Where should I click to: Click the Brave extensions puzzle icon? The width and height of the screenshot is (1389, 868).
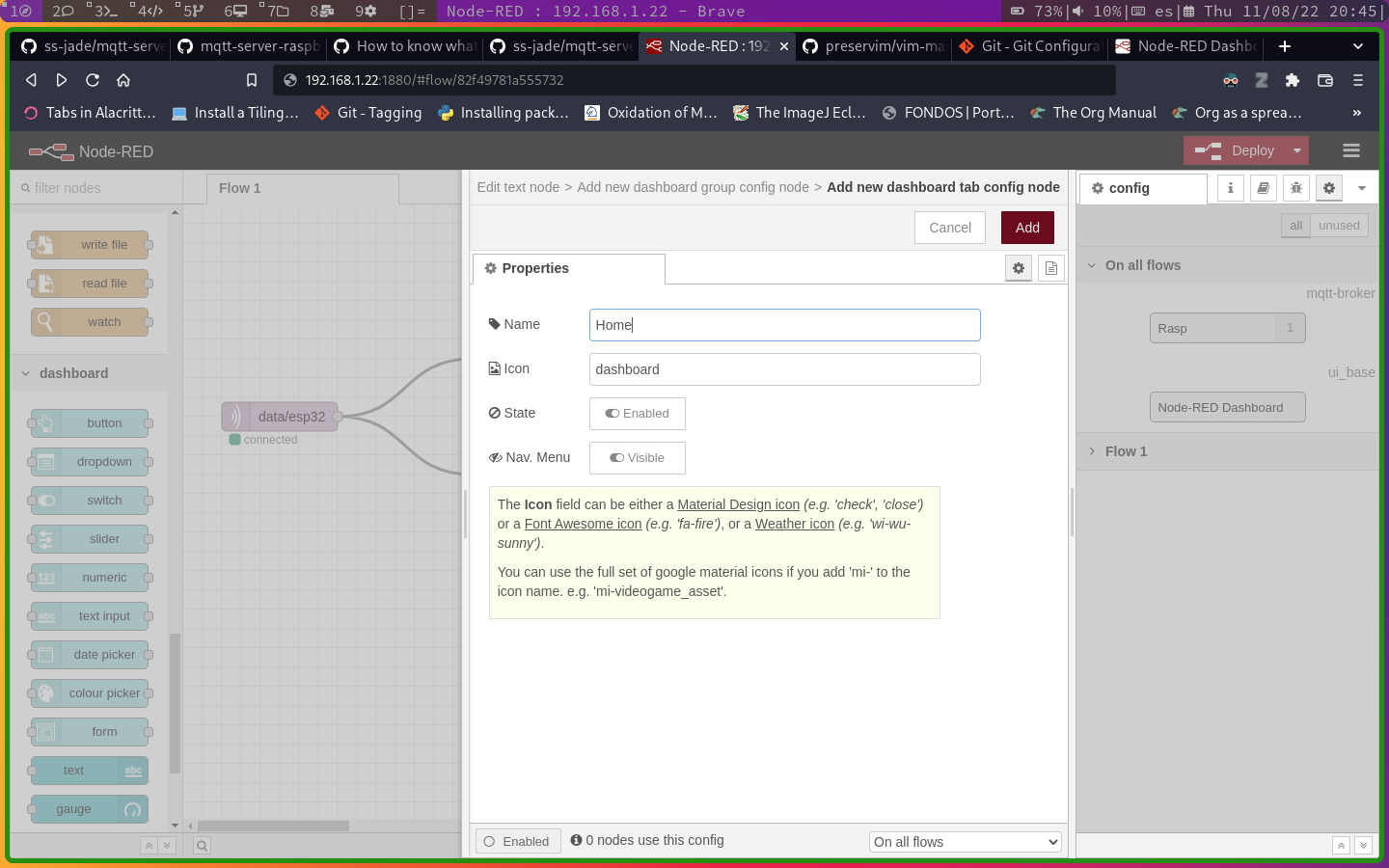pyautogui.click(x=1293, y=80)
